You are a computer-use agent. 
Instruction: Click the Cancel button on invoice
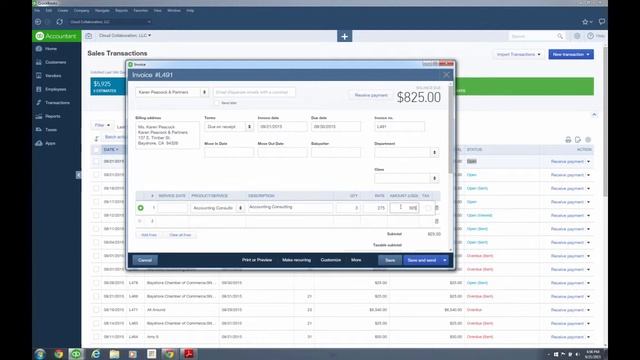(145, 260)
